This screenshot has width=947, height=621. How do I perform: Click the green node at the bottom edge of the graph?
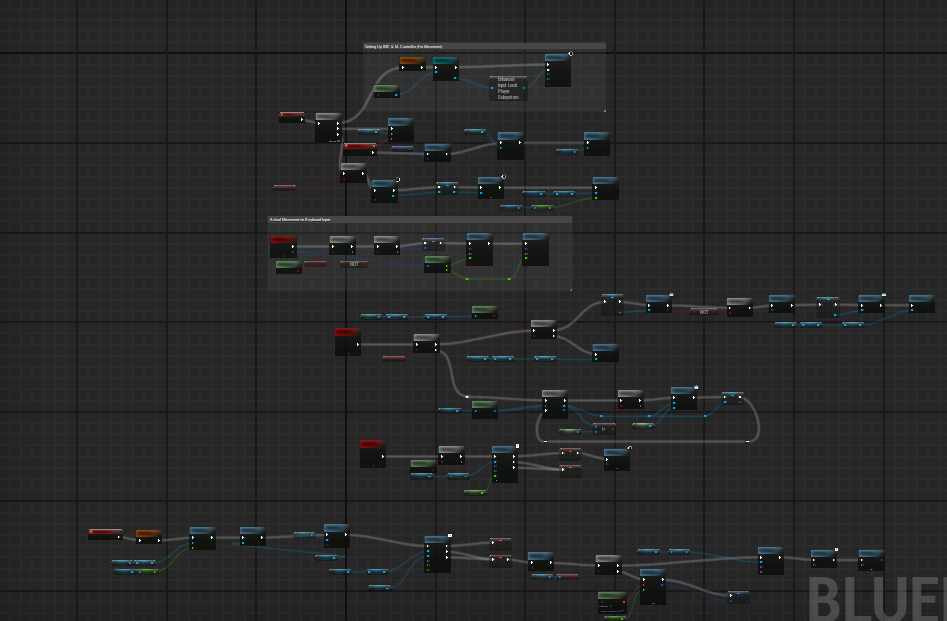612,602
